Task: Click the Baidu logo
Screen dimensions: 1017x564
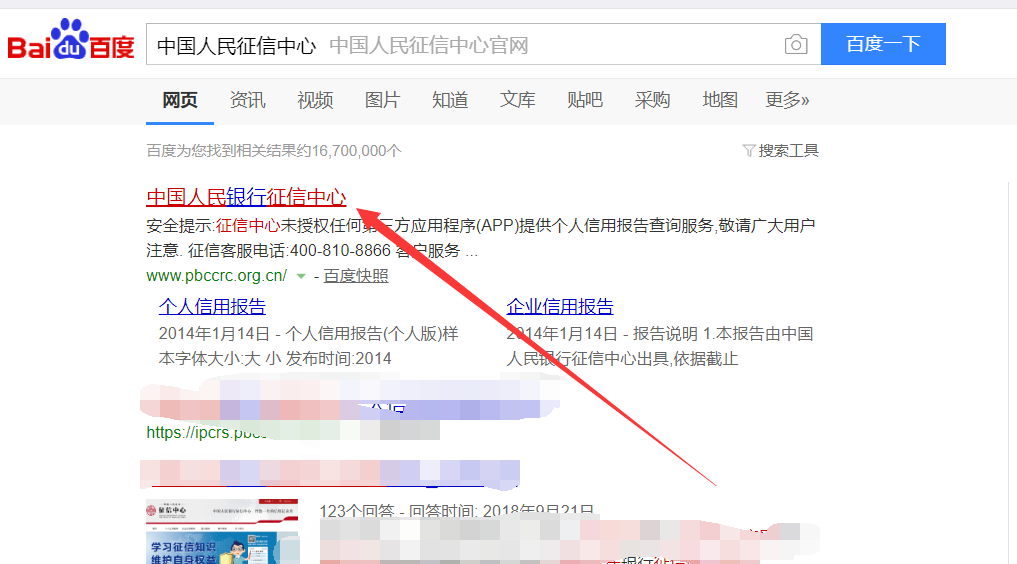Action: click(x=71, y=44)
